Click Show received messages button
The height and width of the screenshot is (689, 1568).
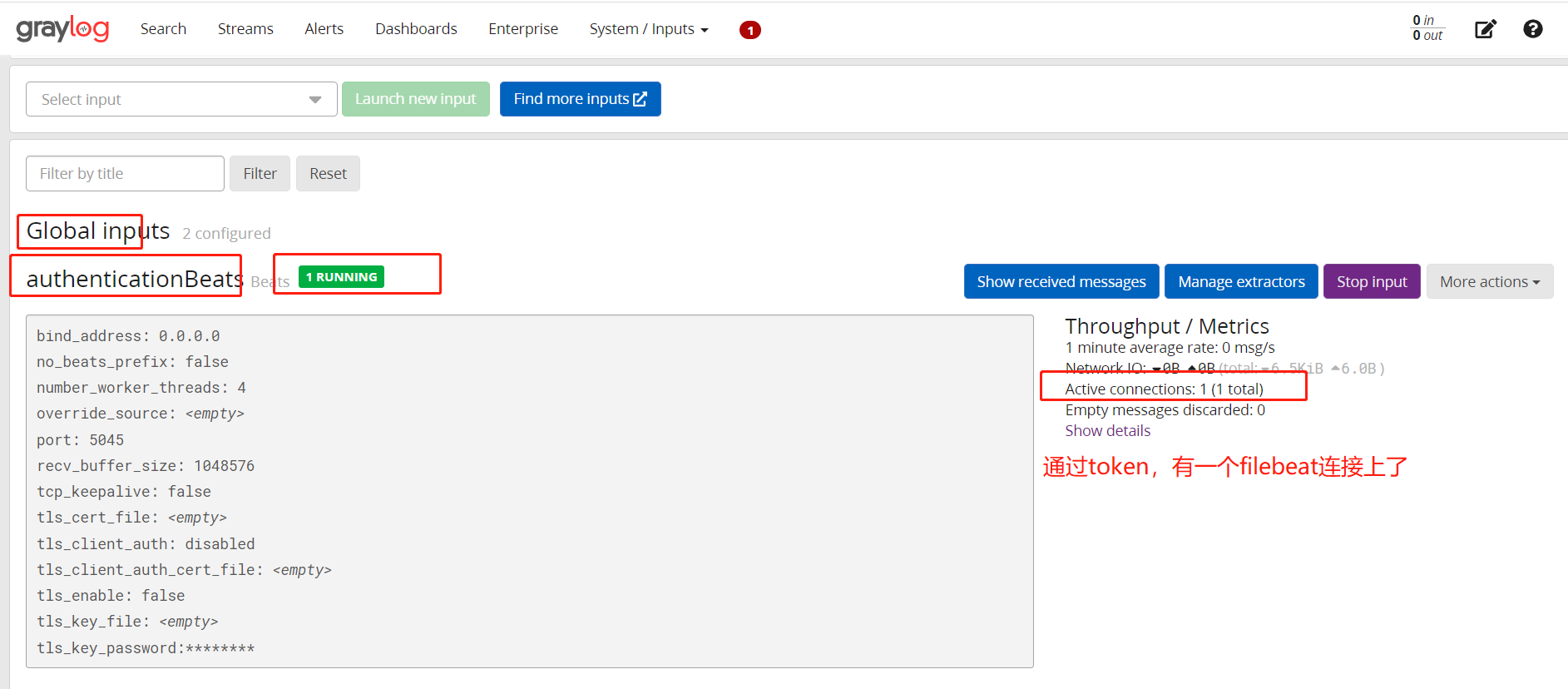[1061, 281]
